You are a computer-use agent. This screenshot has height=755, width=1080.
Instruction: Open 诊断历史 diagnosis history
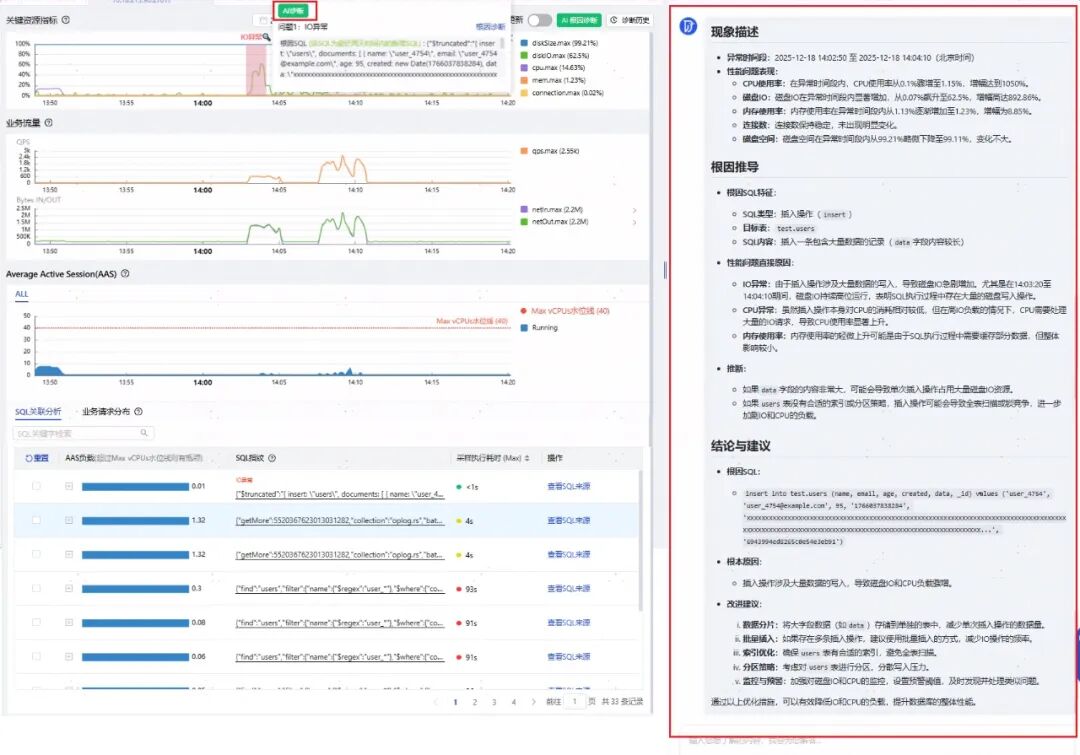tap(630, 20)
